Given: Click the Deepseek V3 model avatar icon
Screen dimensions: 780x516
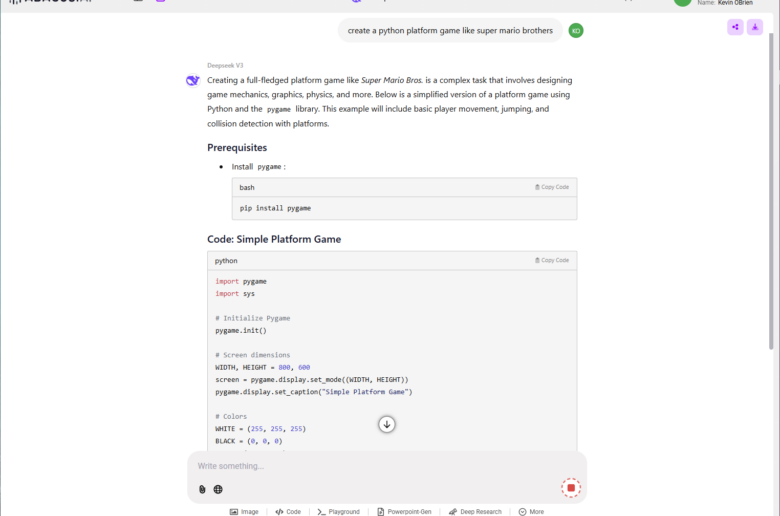Looking at the screenshot, I should click(193, 80).
